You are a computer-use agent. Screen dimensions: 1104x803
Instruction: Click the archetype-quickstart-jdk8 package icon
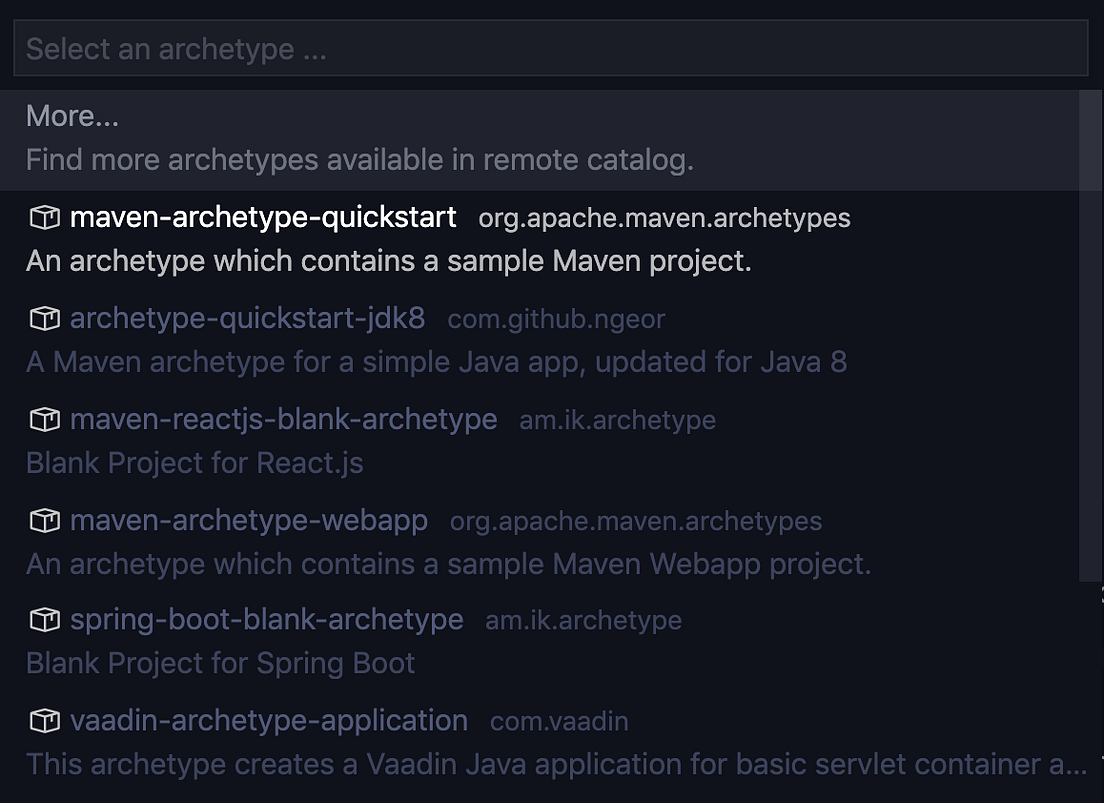[44, 319]
